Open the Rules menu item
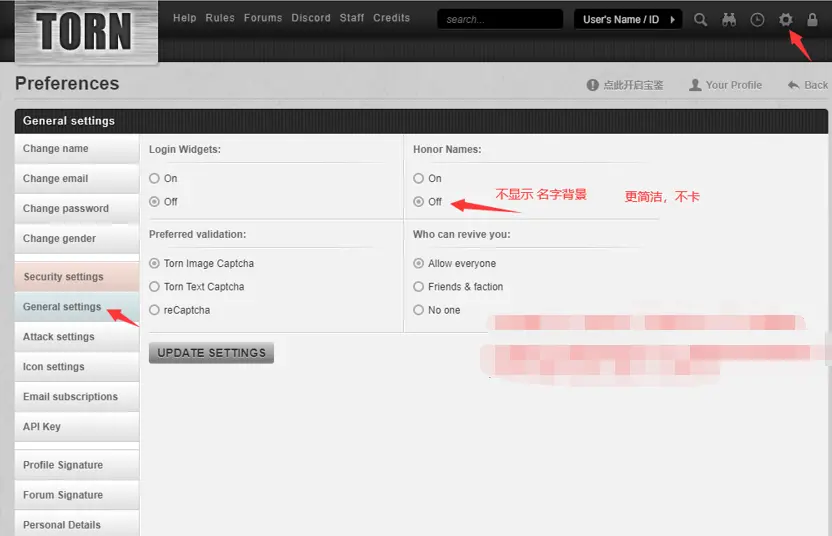This screenshot has width=832, height=536. pos(219,18)
